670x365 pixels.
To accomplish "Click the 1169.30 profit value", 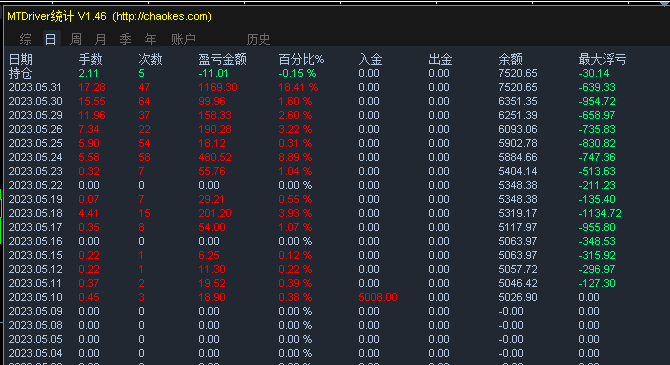I will [218, 88].
